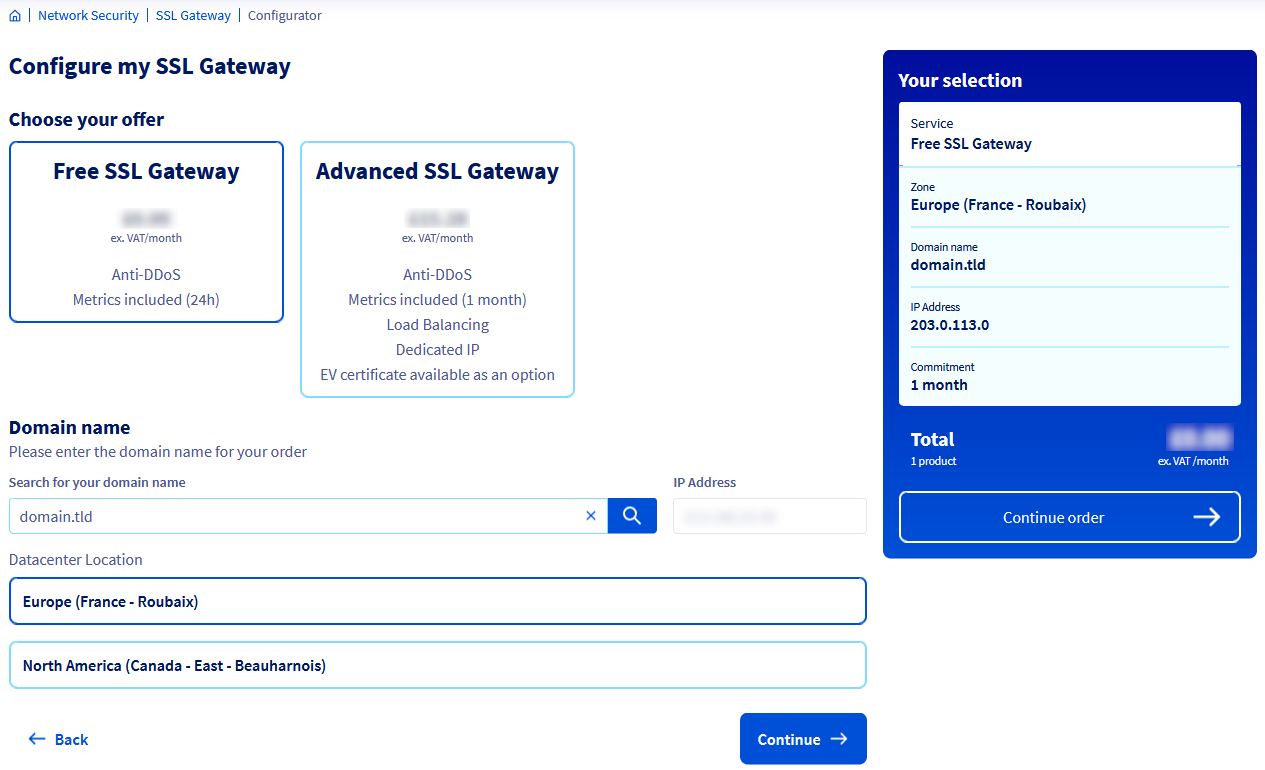
Task: Select the Advanced SSL Gateway offer
Action: [437, 268]
